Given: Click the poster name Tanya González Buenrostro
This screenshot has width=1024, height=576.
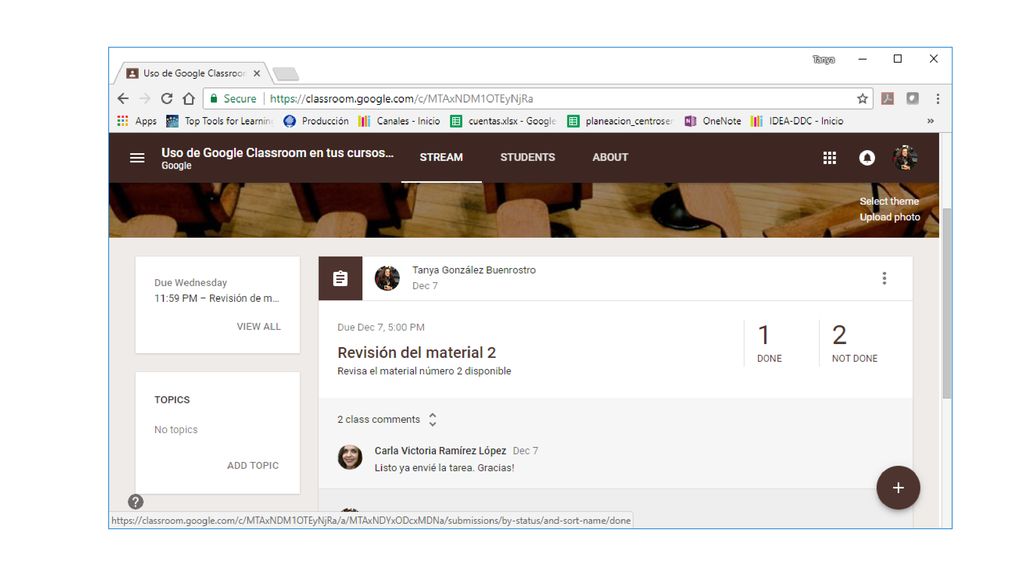Looking at the screenshot, I should pos(473,270).
